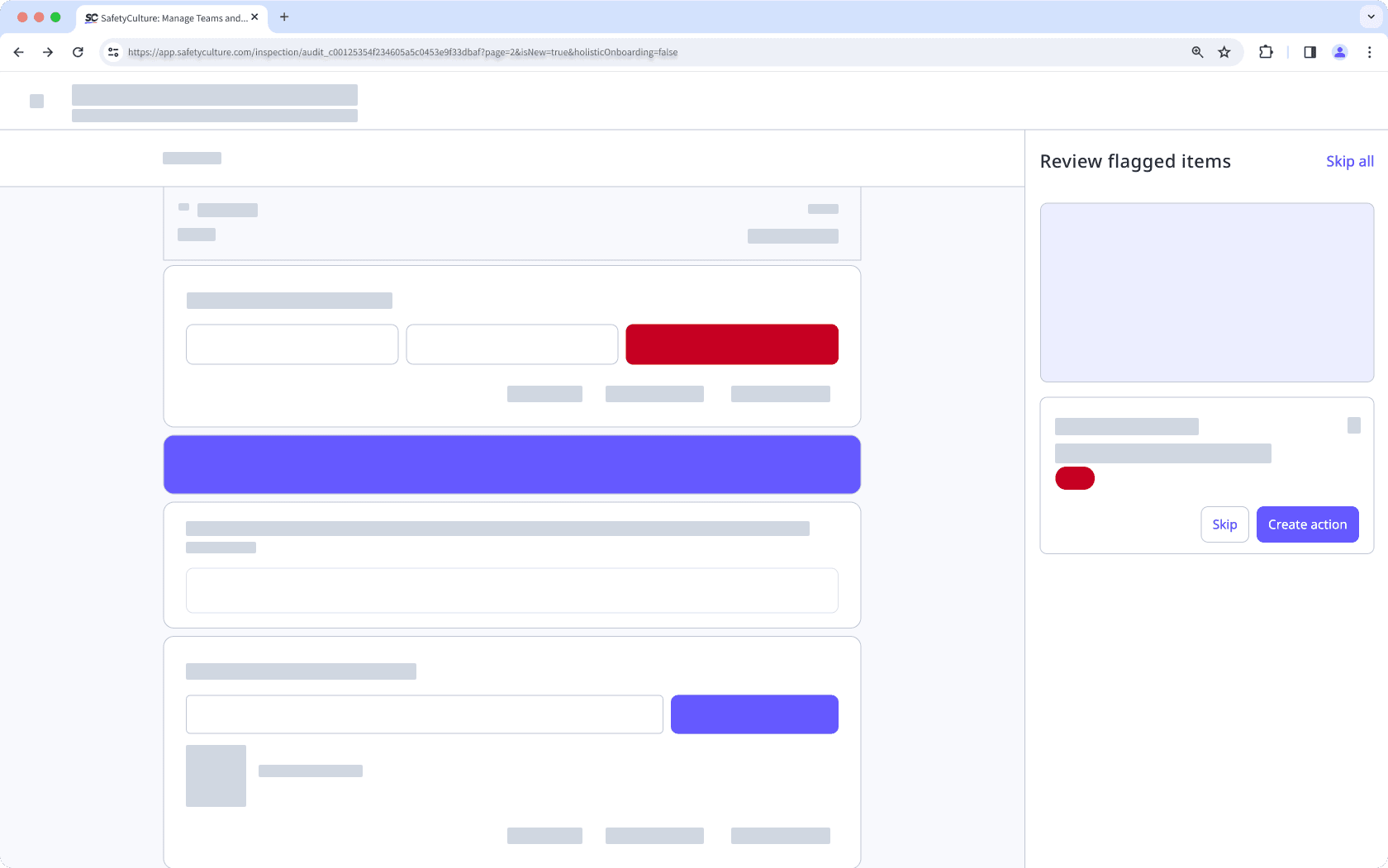Click the address bar URL field

point(578,52)
